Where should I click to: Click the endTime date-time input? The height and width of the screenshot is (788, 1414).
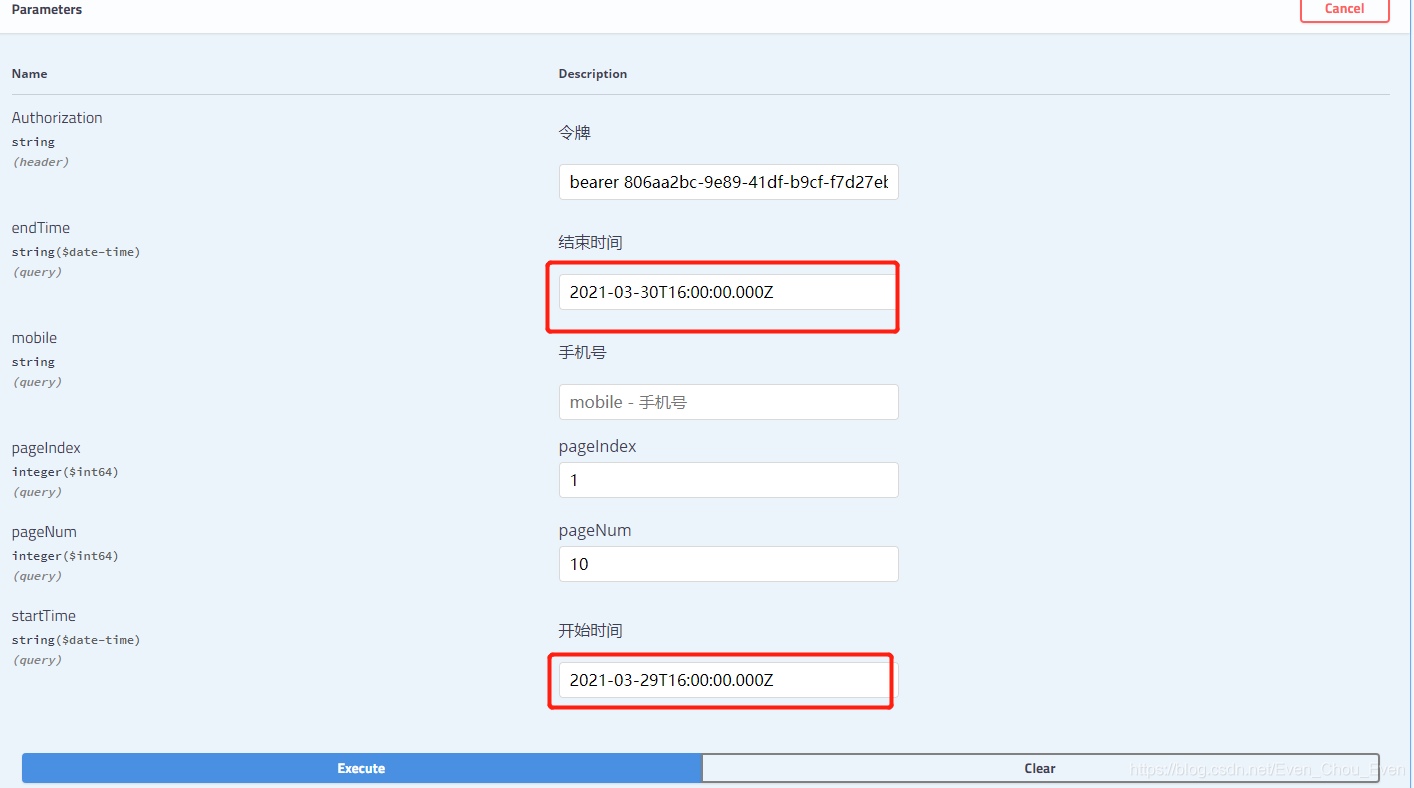click(728, 292)
